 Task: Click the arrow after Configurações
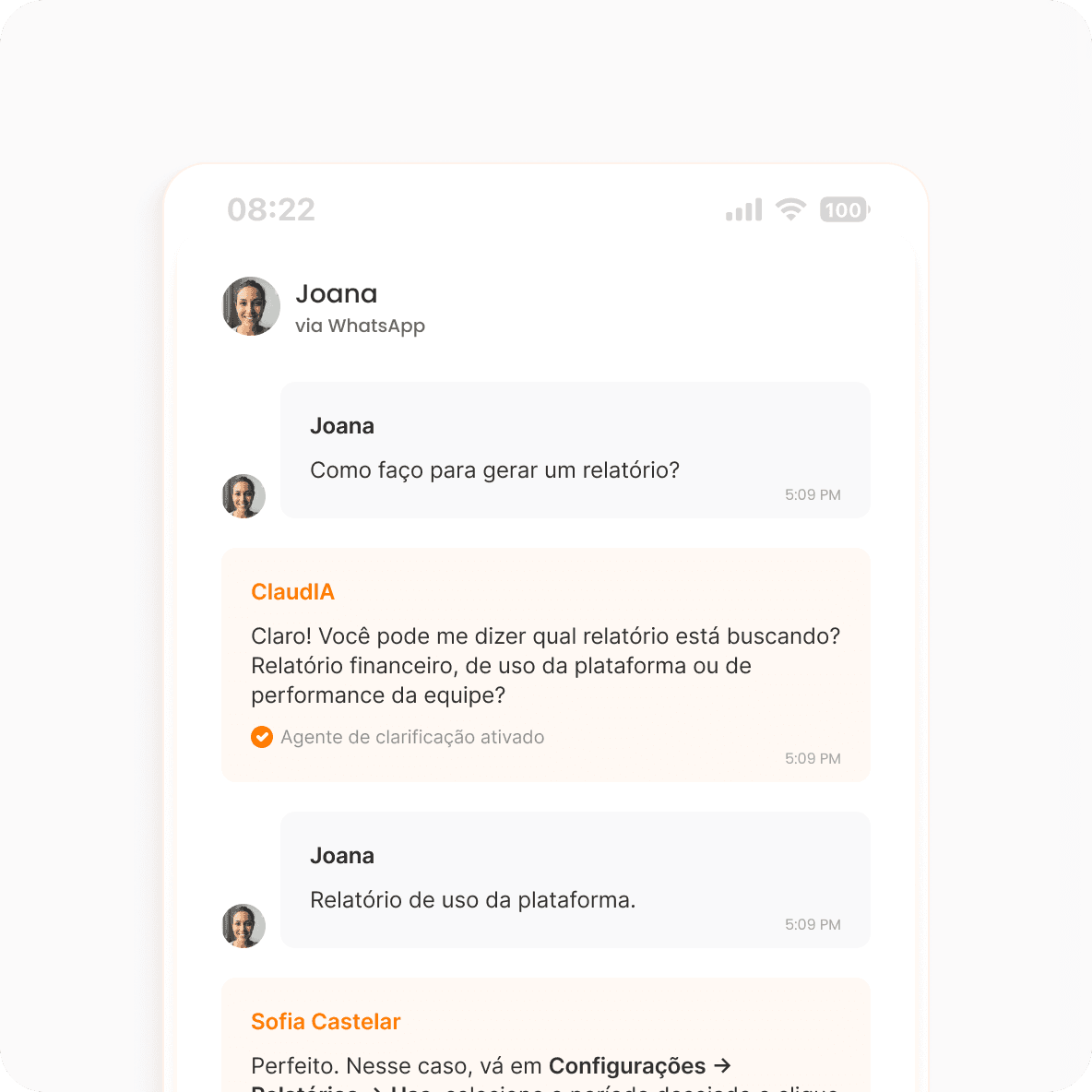[x=722, y=1065]
